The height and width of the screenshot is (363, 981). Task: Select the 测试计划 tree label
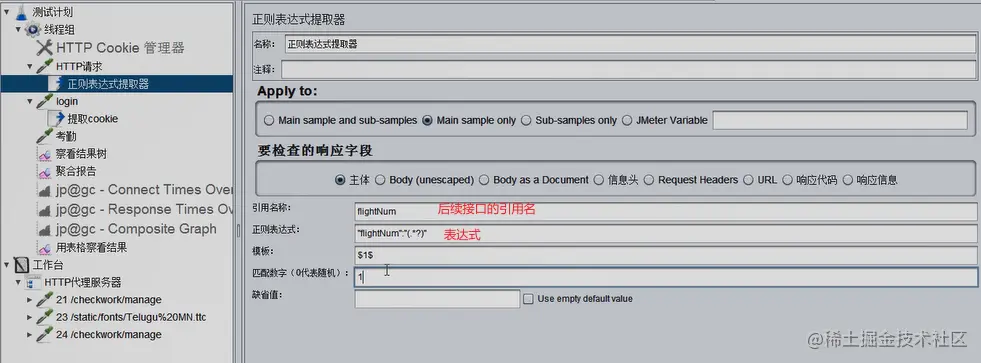(x=53, y=12)
